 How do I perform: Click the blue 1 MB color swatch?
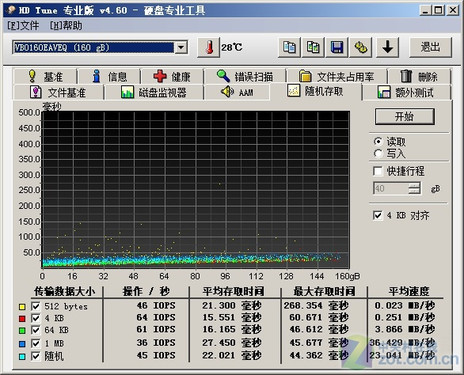[x=22, y=344]
